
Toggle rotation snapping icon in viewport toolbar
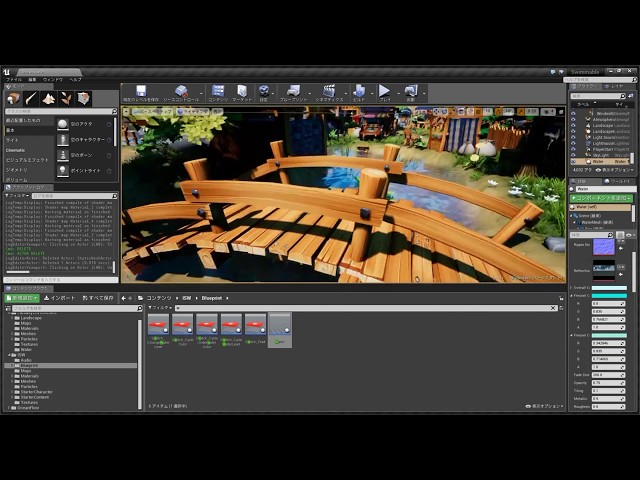tap(499, 111)
